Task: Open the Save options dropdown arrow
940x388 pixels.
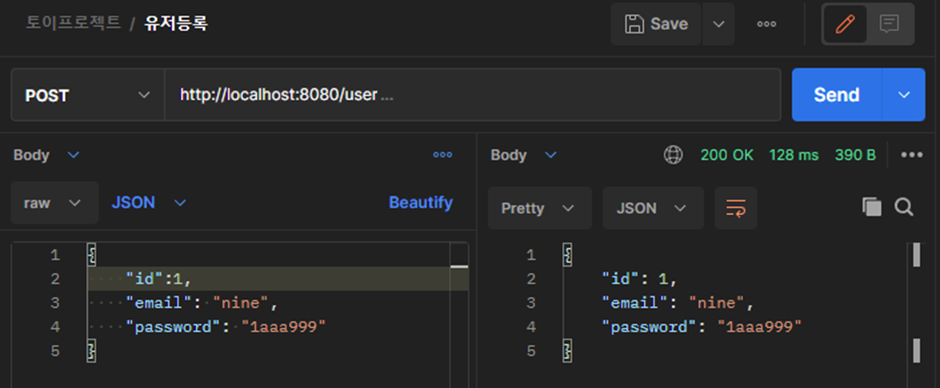Action: [718, 24]
